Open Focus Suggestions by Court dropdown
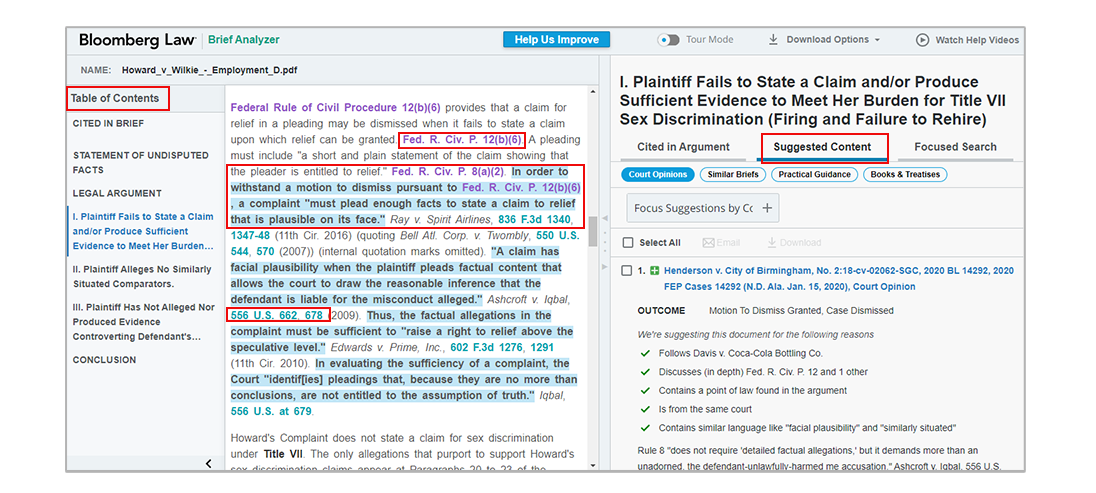Image resolution: width=1096 pixels, height=493 pixels. click(702, 208)
